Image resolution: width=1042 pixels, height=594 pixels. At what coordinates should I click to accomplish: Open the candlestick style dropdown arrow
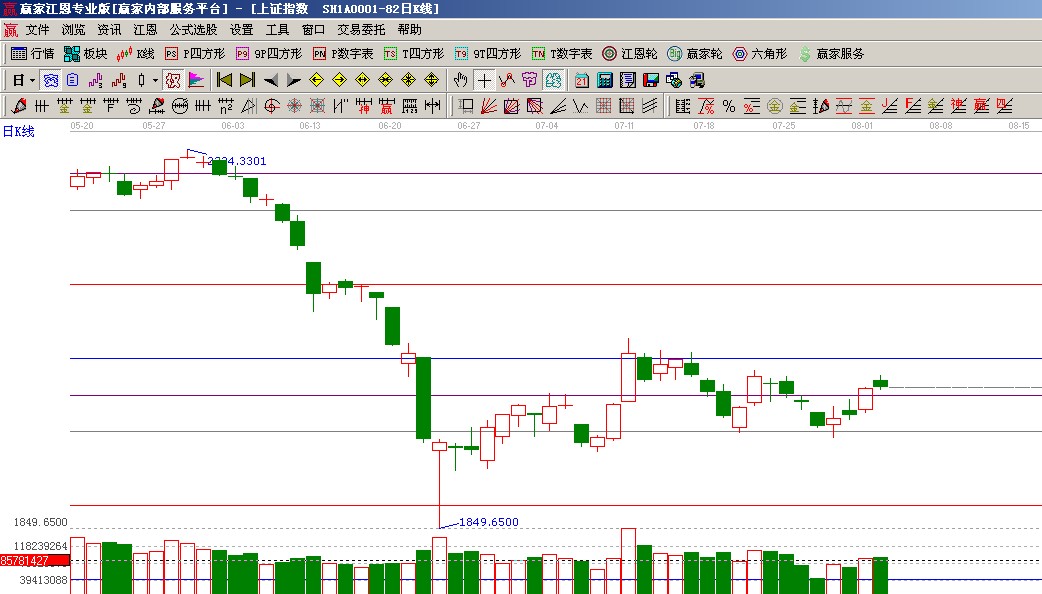click(155, 80)
